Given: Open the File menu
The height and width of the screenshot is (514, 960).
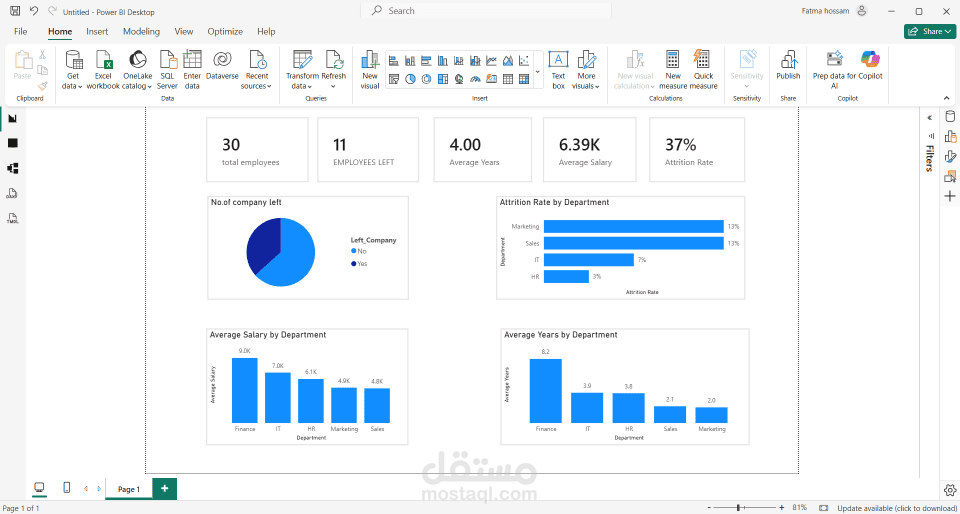Looking at the screenshot, I should (21, 31).
